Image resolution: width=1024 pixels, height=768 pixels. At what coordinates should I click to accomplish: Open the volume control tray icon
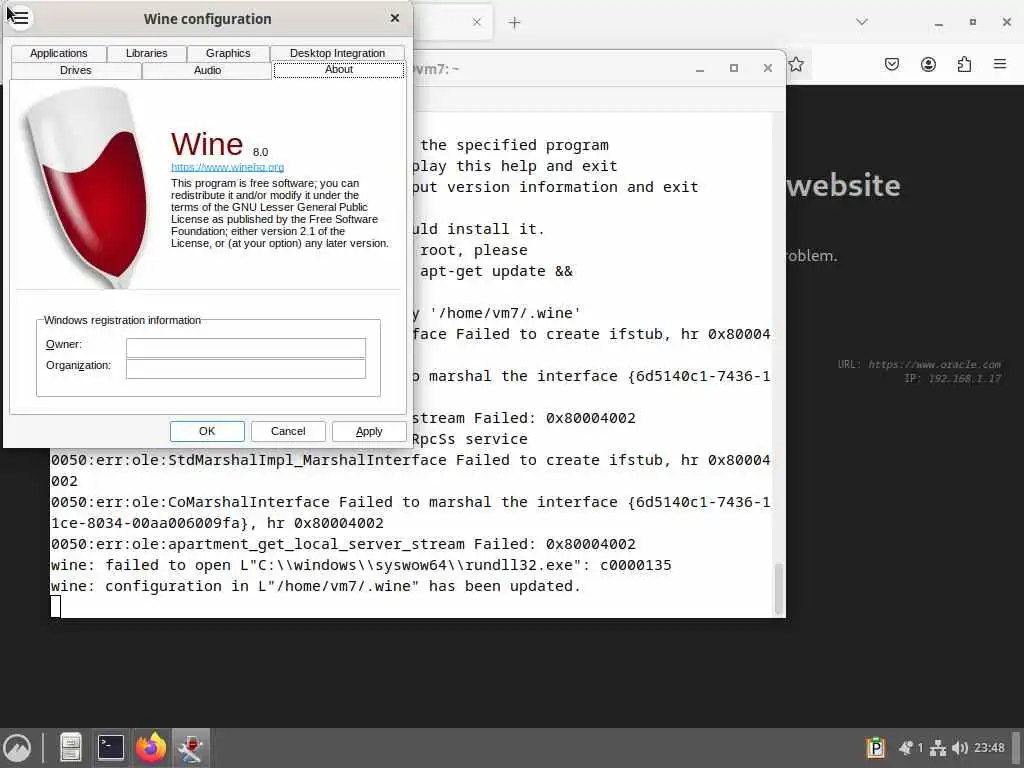coord(960,748)
